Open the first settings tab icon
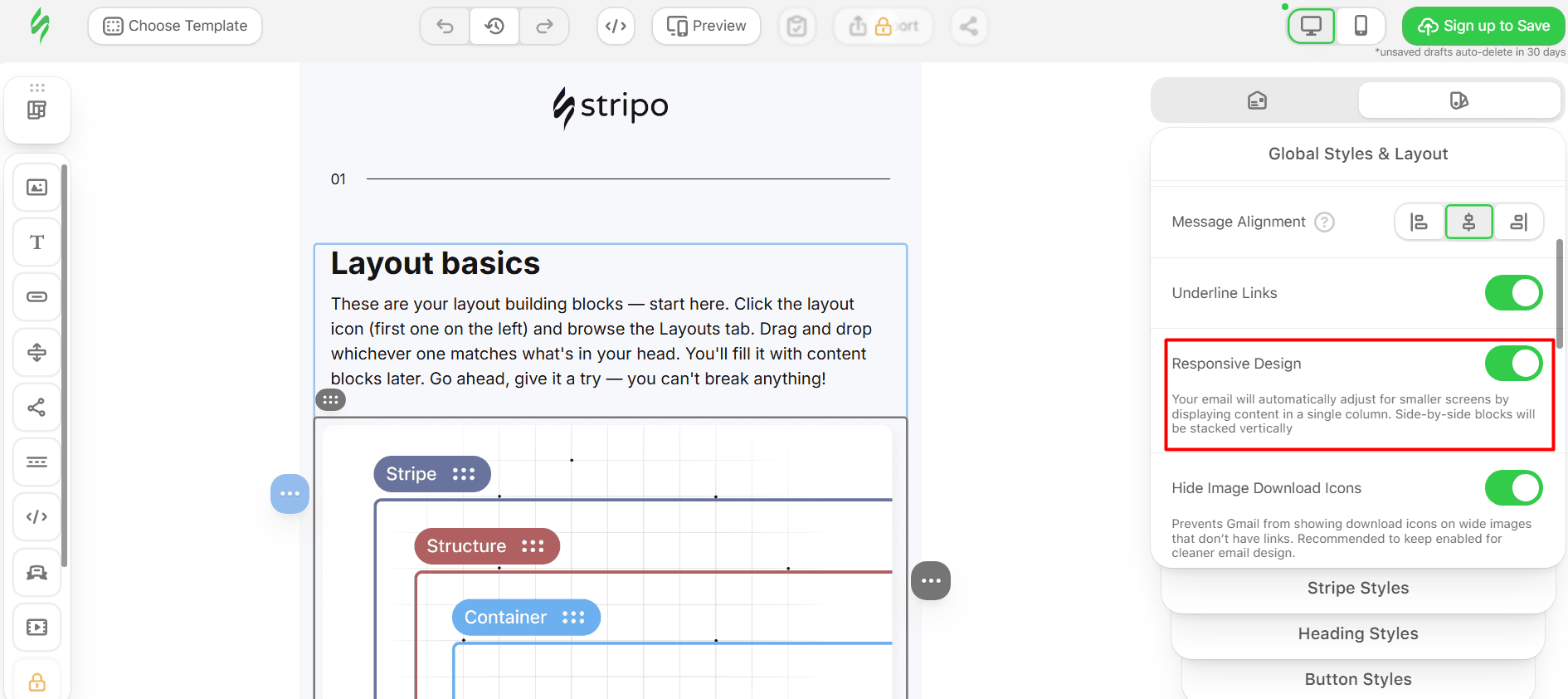 [x=1257, y=100]
